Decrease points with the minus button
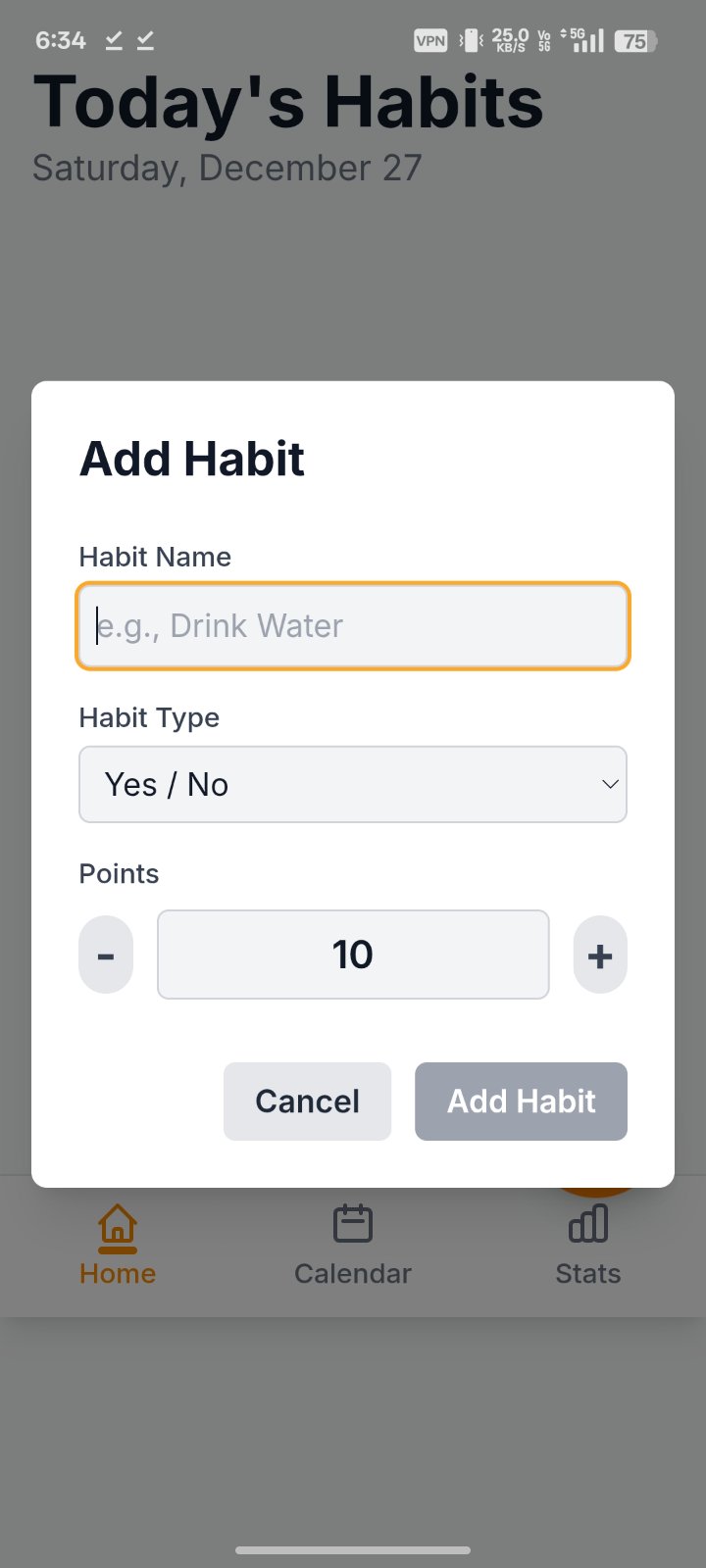The width and height of the screenshot is (706, 1568). click(106, 955)
